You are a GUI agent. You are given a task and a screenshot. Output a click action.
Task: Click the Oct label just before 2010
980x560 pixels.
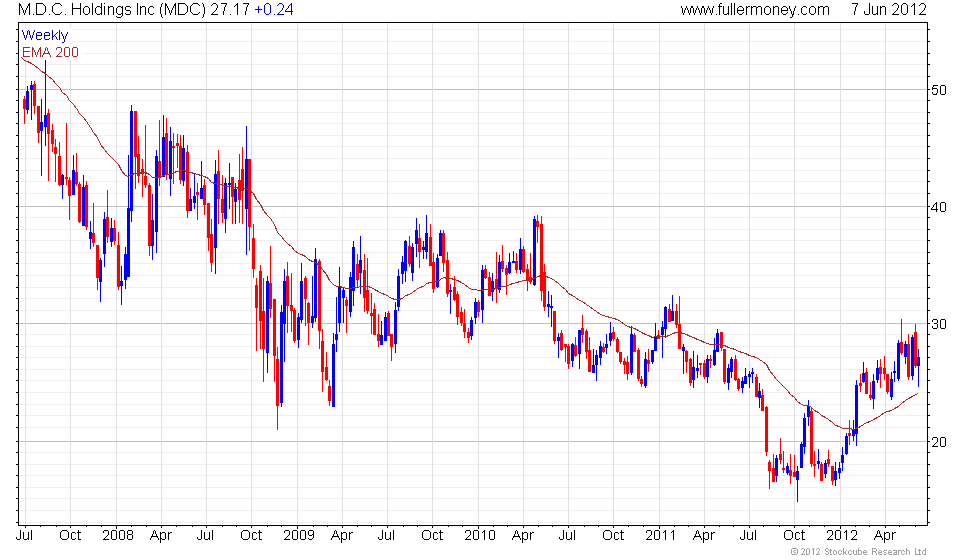pos(432,536)
